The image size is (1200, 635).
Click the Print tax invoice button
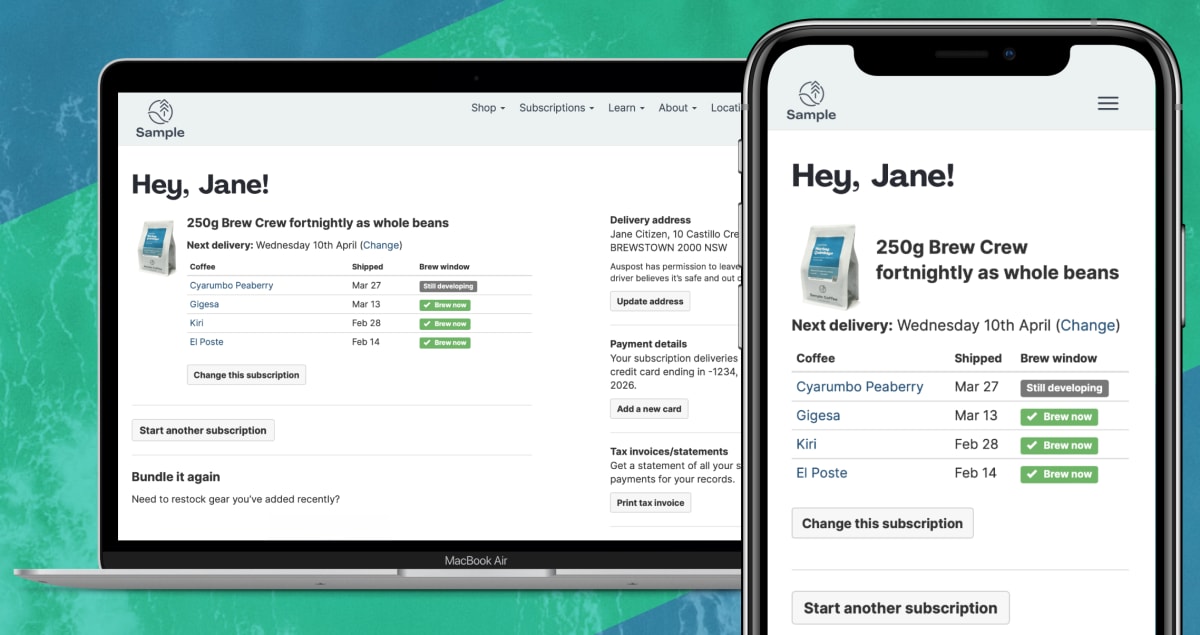pyautogui.click(x=651, y=503)
